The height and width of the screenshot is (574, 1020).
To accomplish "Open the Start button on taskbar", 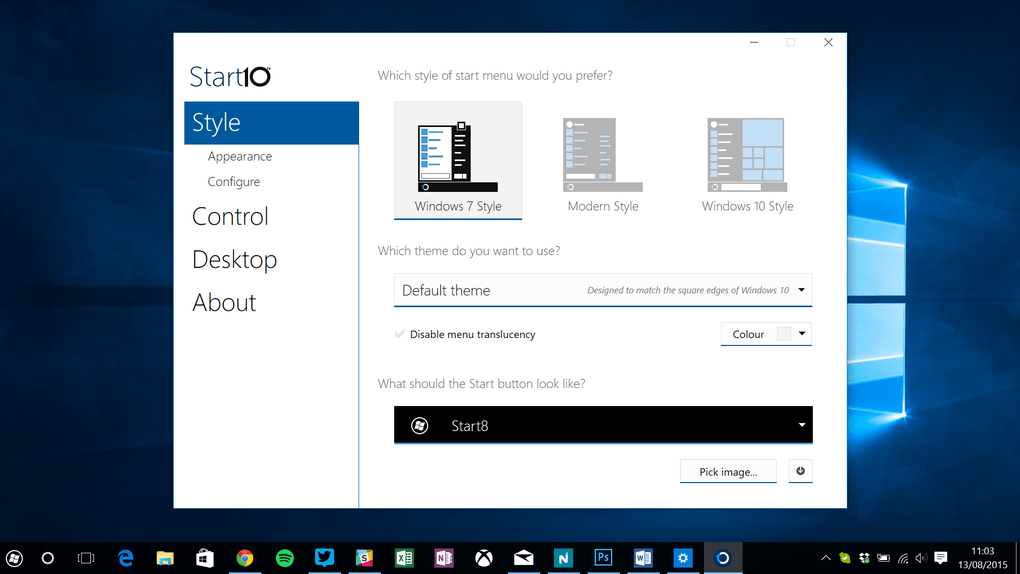I will 14,558.
